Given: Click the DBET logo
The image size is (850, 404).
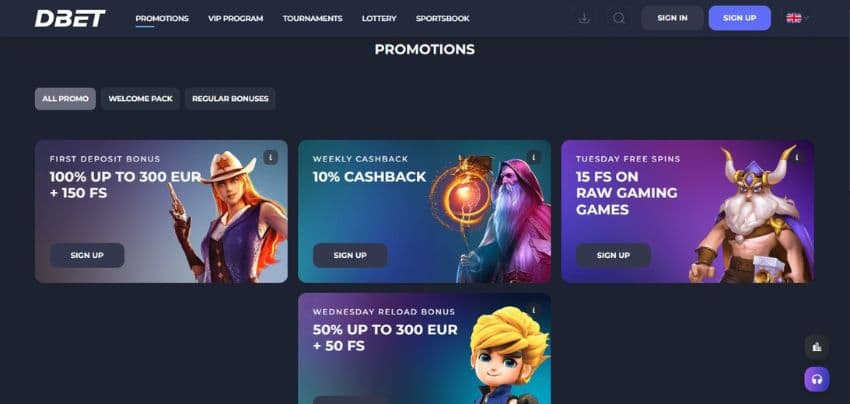Looking at the screenshot, I should tap(70, 18).
